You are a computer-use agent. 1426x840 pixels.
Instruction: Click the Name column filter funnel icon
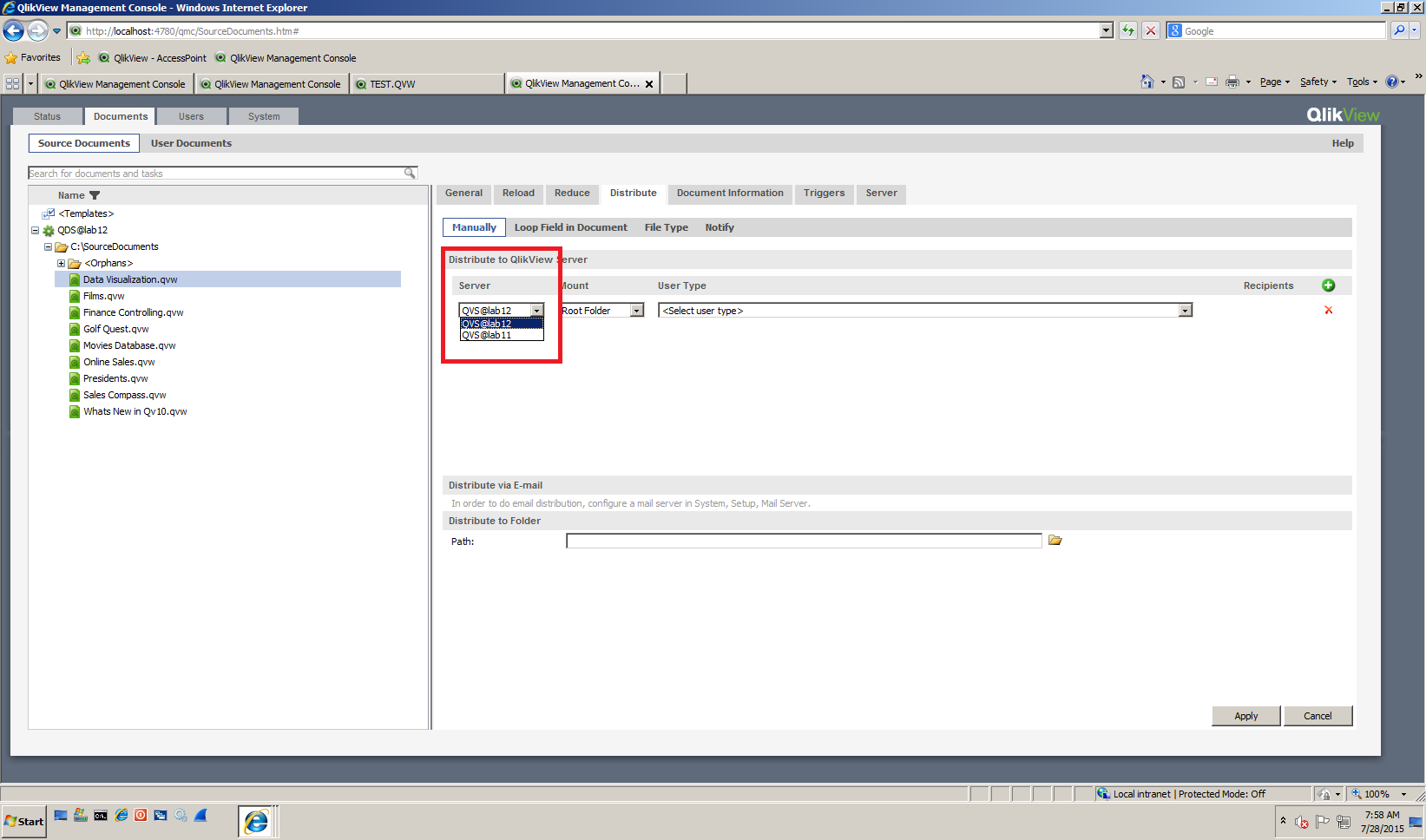tap(95, 195)
